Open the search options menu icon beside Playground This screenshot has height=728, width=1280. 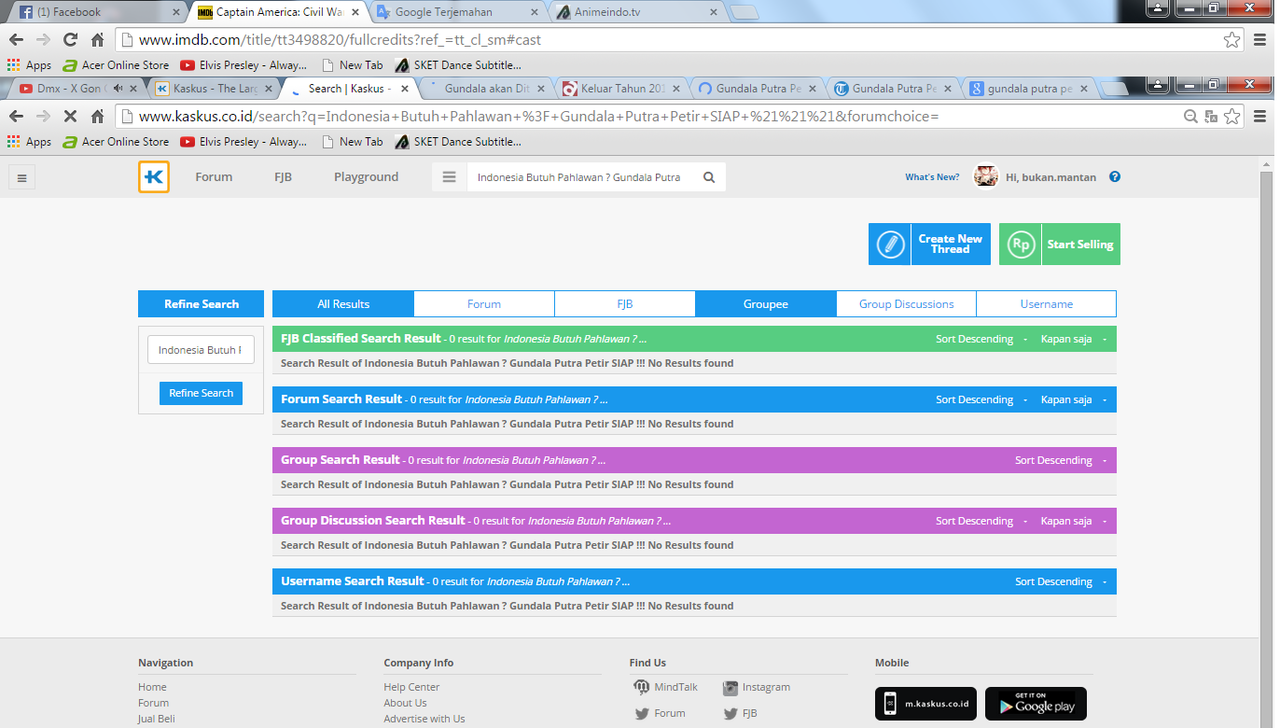click(449, 177)
